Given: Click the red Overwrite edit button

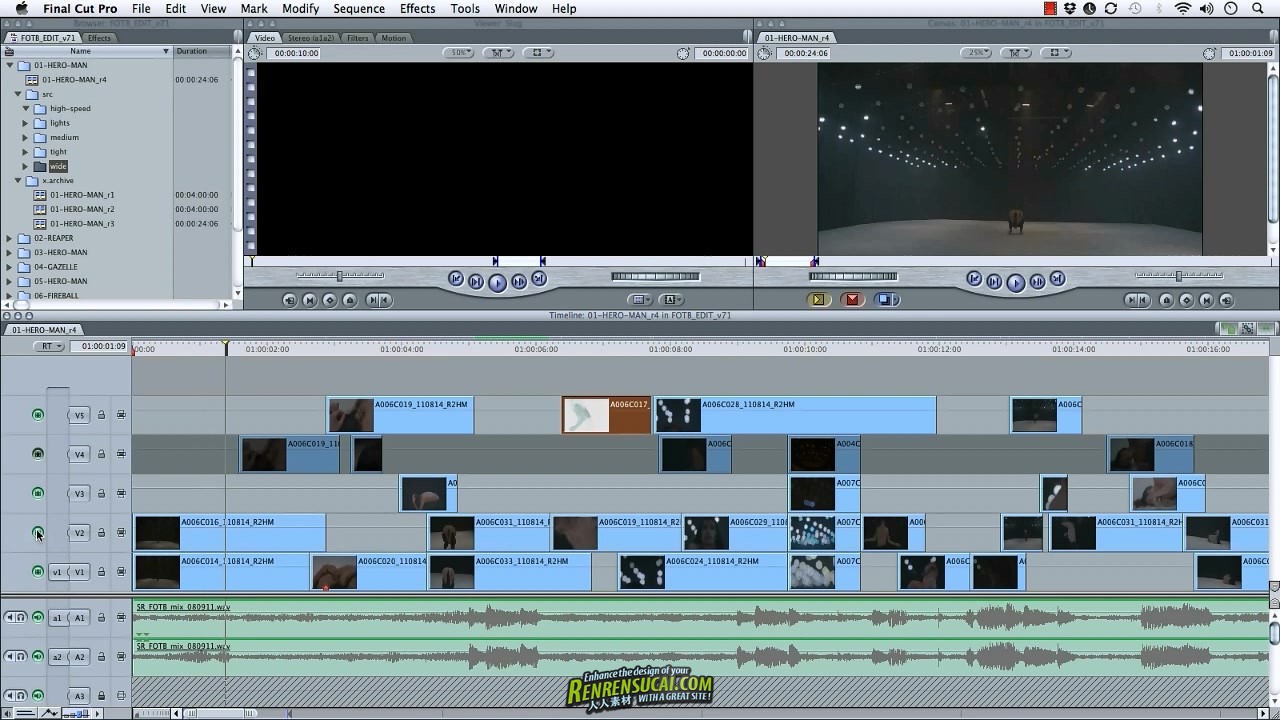Looking at the screenshot, I should [852, 299].
